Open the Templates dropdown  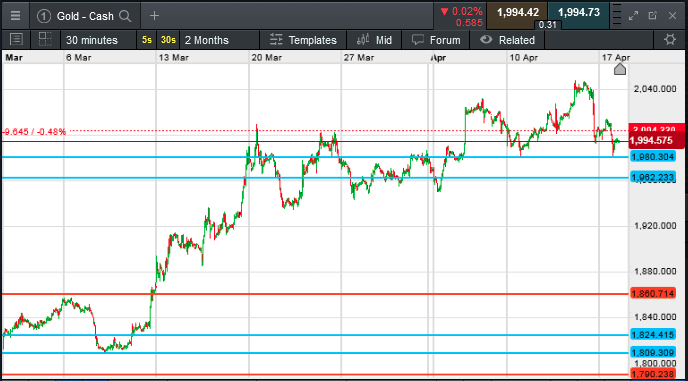pyautogui.click(x=303, y=40)
